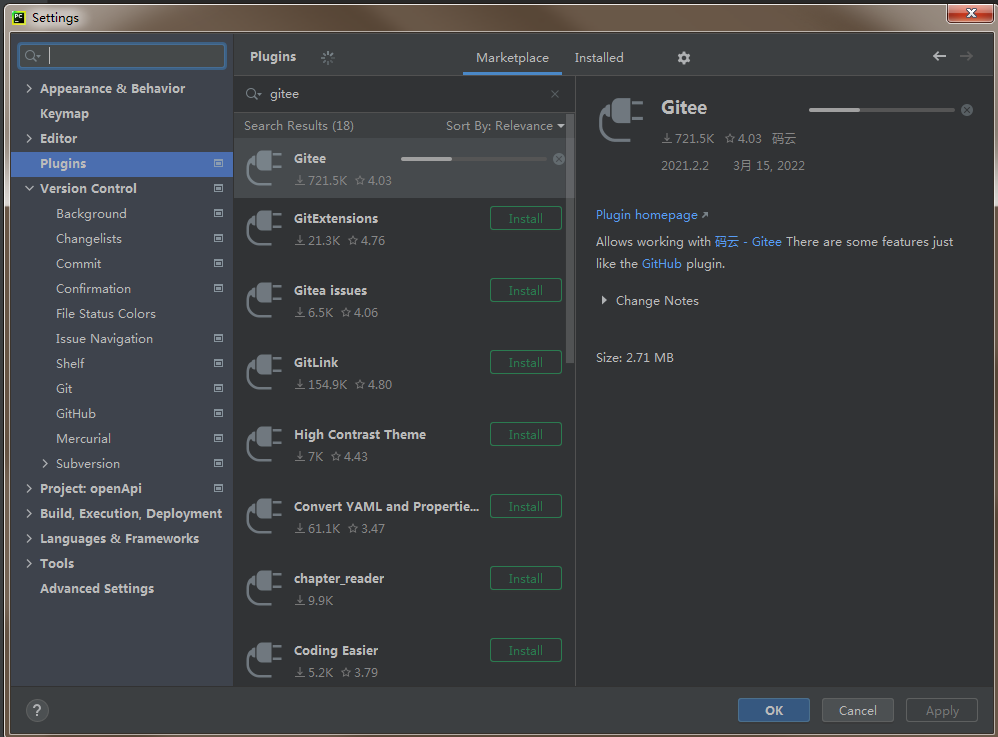Click the GitLink plugin icon
Image resolution: width=998 pixels, height=737 pixels.
click(264, 372)
